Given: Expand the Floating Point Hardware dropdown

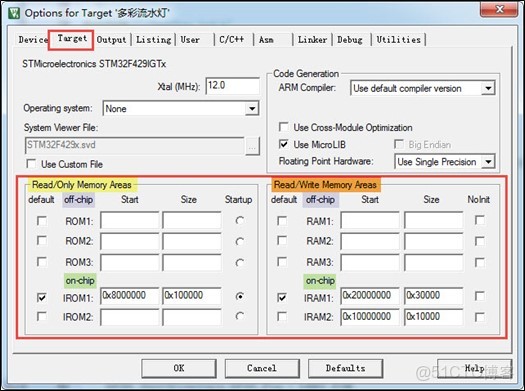Looking at the screenshot, I should (488, 162).
